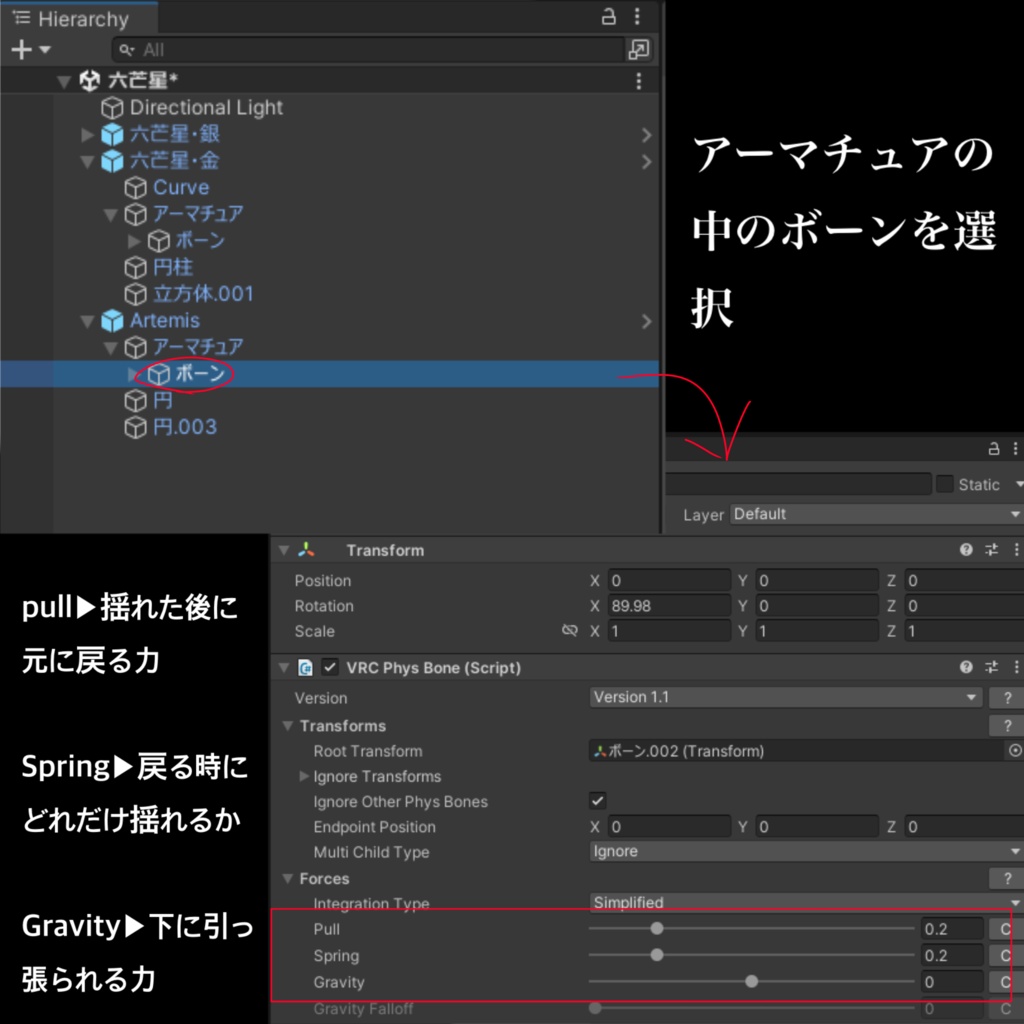The width and height of the screenshot is (1024, 1024).
Task: Open the VRC Phys Bone presets icon
Action: (991, 667)
